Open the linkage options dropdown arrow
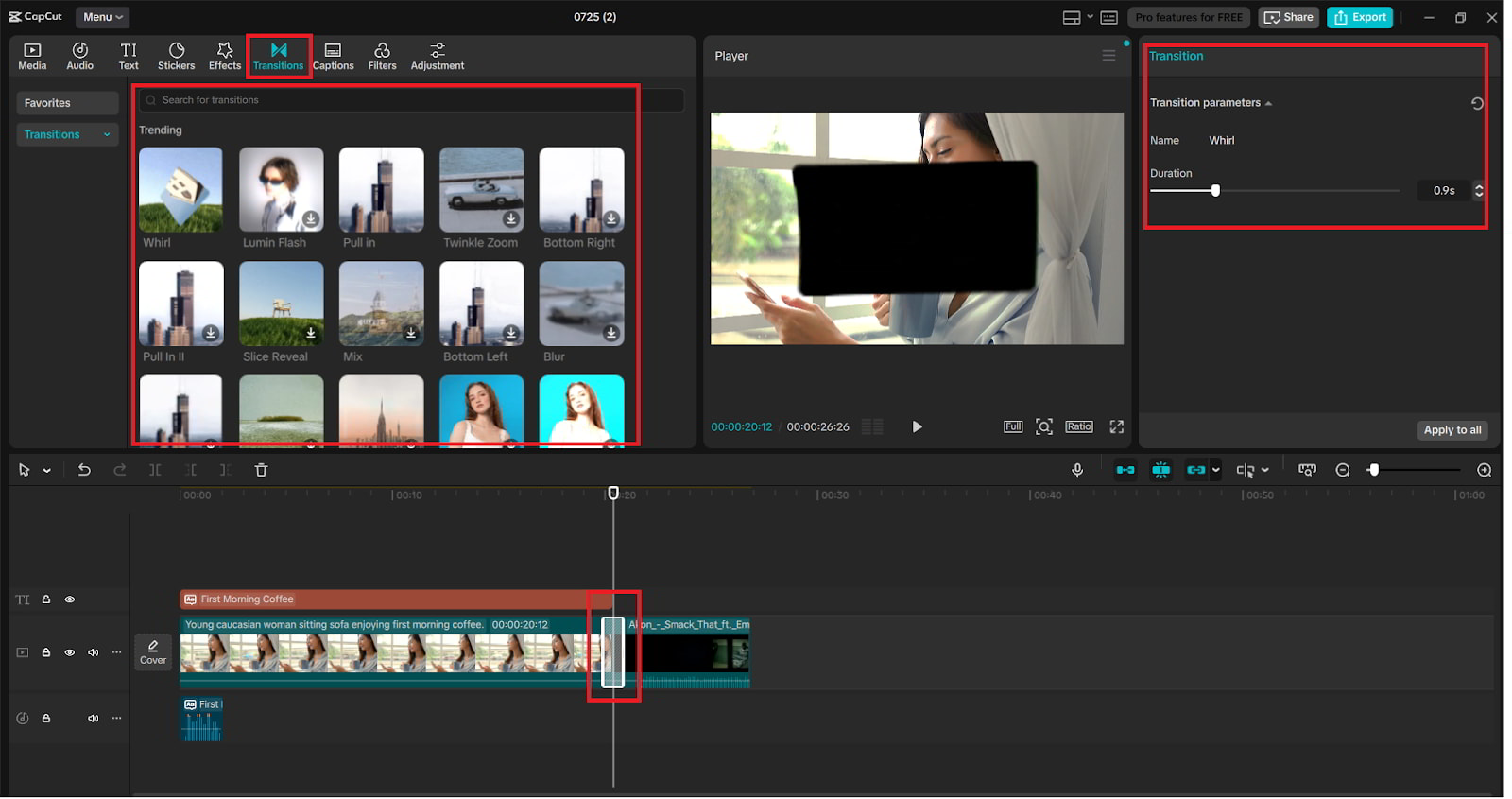1512x799 pixels. pyautogui.click(x=1216, y=471)
